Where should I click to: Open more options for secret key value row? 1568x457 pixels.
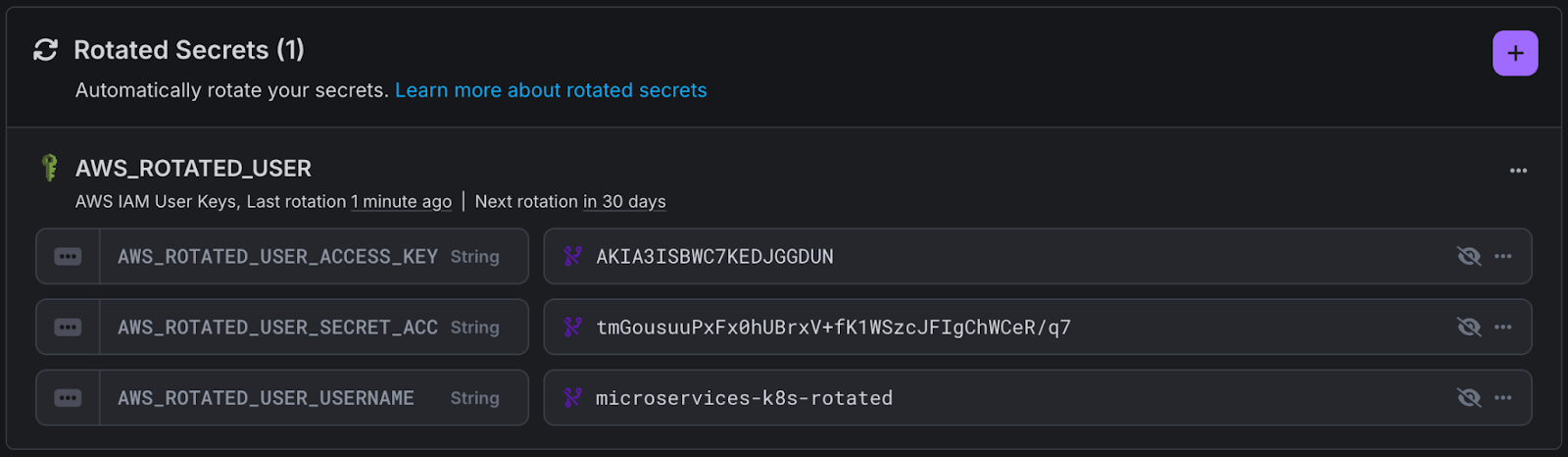(1503, 328)
